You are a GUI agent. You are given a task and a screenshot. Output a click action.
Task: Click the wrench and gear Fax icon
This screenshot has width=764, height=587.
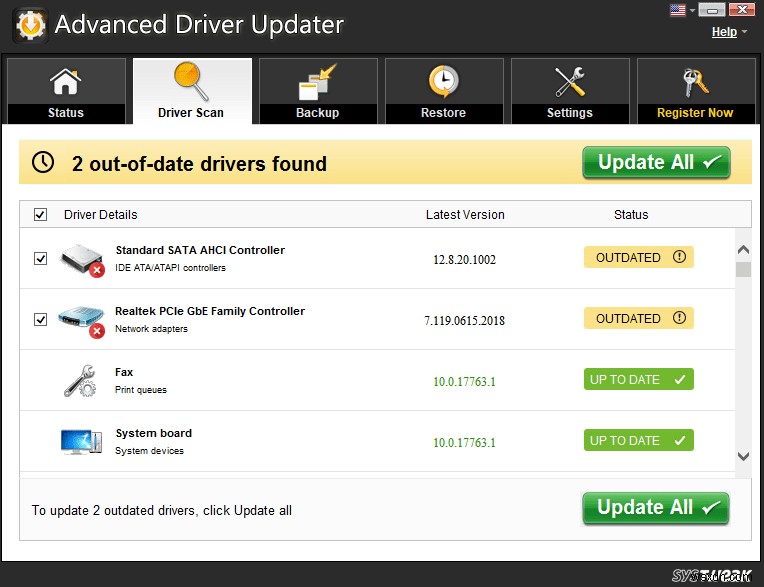coord(80,381)
